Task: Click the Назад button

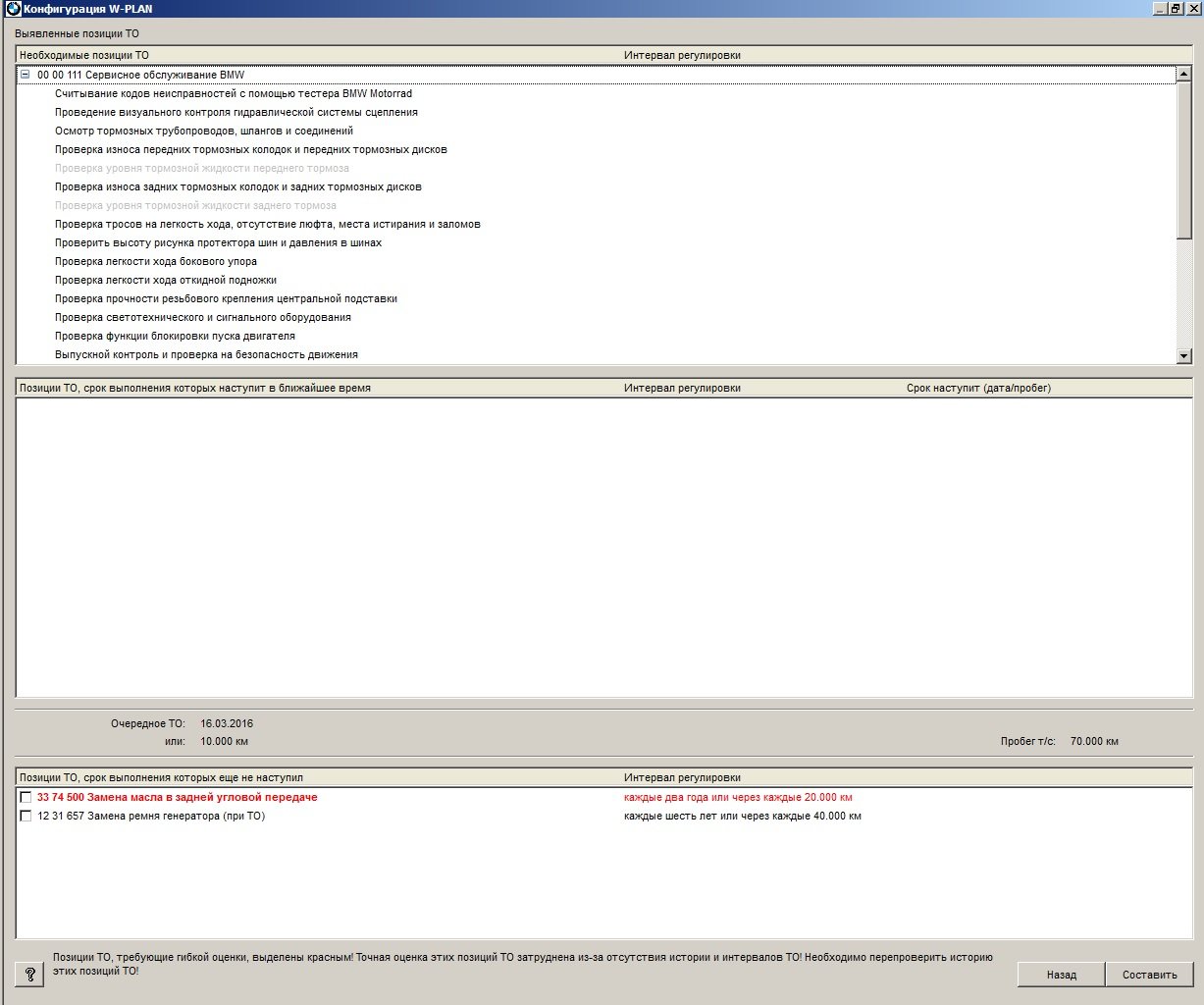Action: point(1061,975)
